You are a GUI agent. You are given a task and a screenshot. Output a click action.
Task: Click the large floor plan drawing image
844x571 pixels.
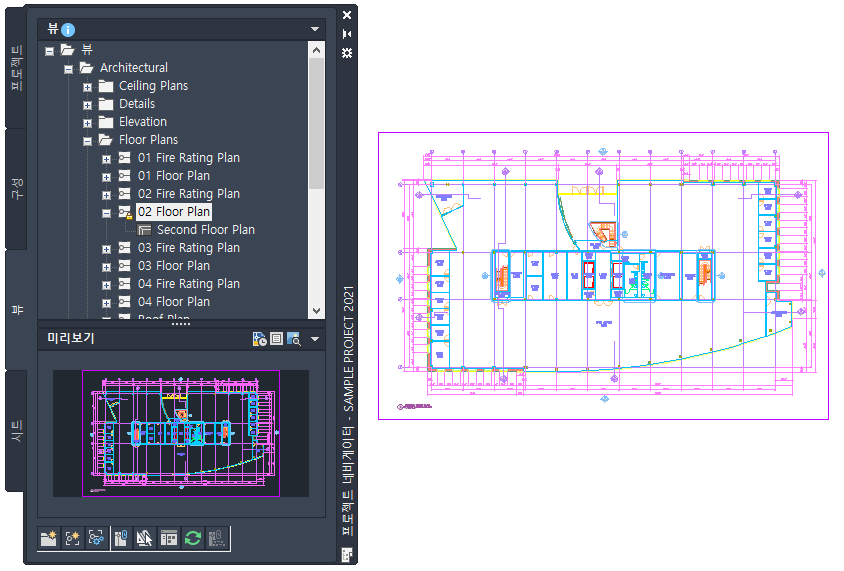pyautogui.click(x=603, y=276)
